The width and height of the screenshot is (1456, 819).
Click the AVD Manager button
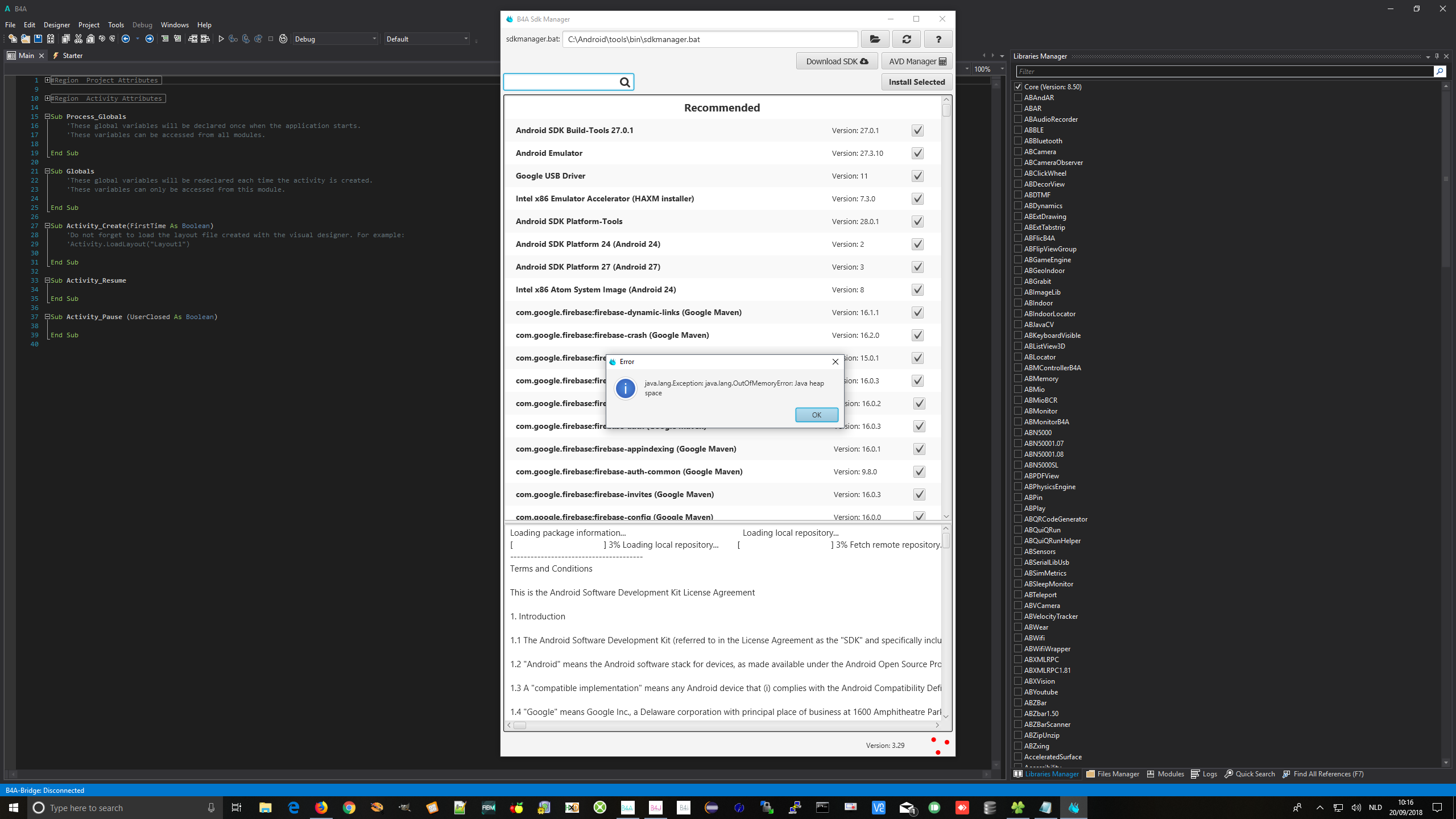pyautogui.click(x=917, y=61)
